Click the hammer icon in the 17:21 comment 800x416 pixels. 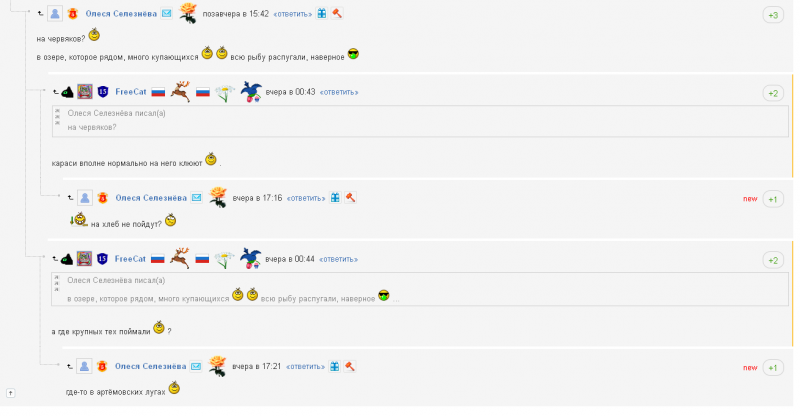349,366
